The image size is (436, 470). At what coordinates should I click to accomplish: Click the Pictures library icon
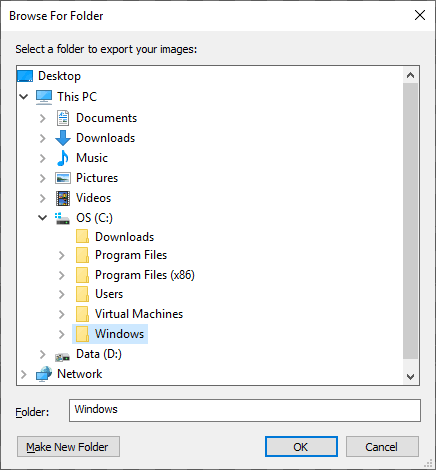point(63,178)
